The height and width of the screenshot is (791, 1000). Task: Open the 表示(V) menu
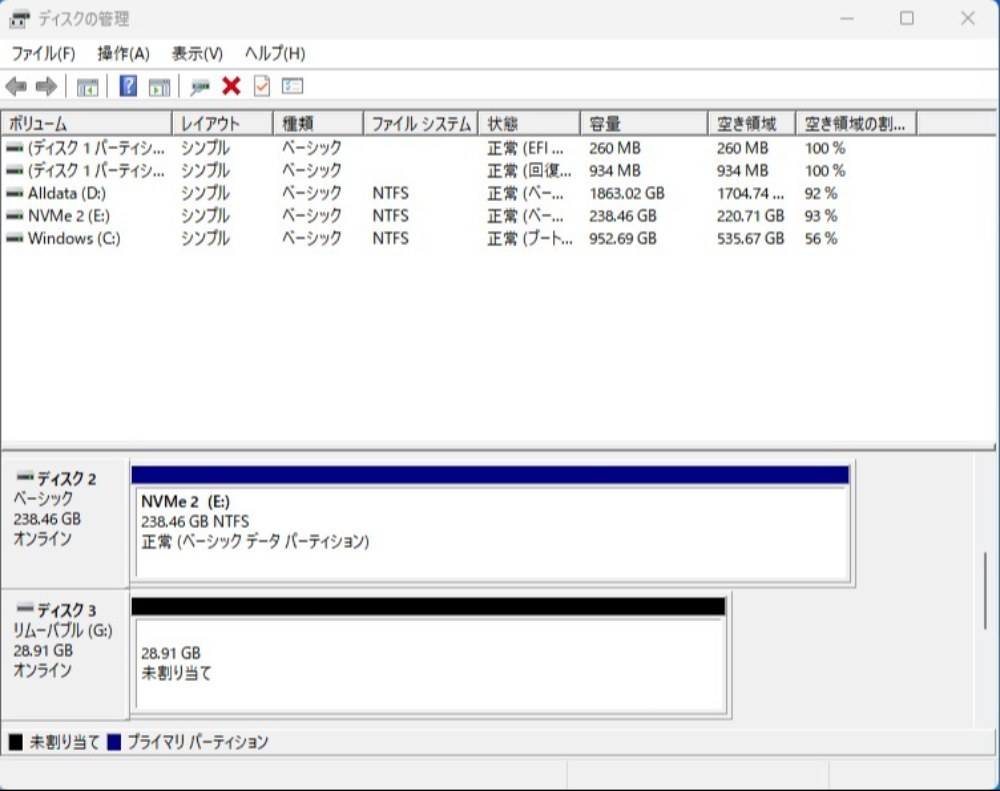click(x=197, y=54)
